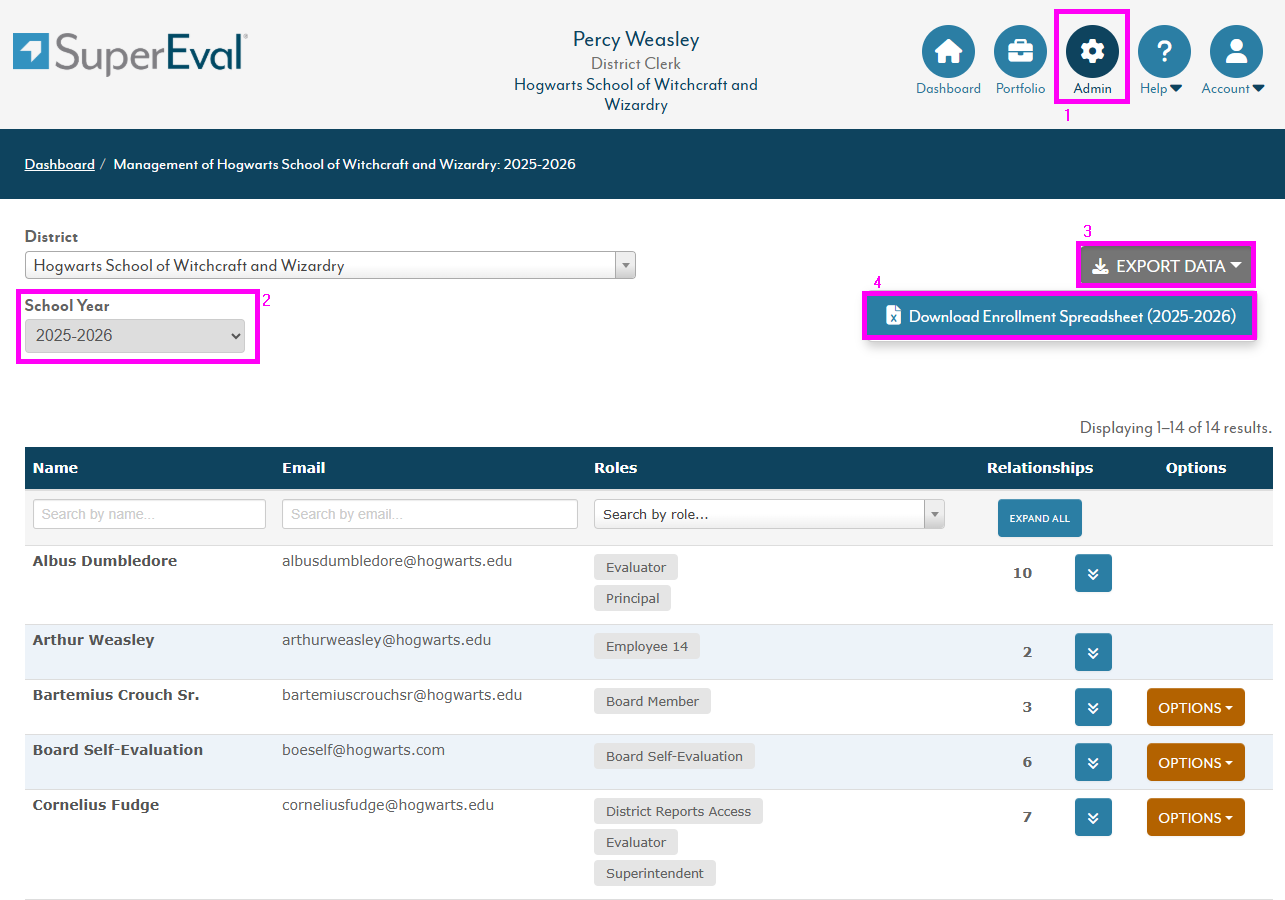Open the Dashboard home icon
Viewport: 1285px width, 900px height.
(948, 52)
